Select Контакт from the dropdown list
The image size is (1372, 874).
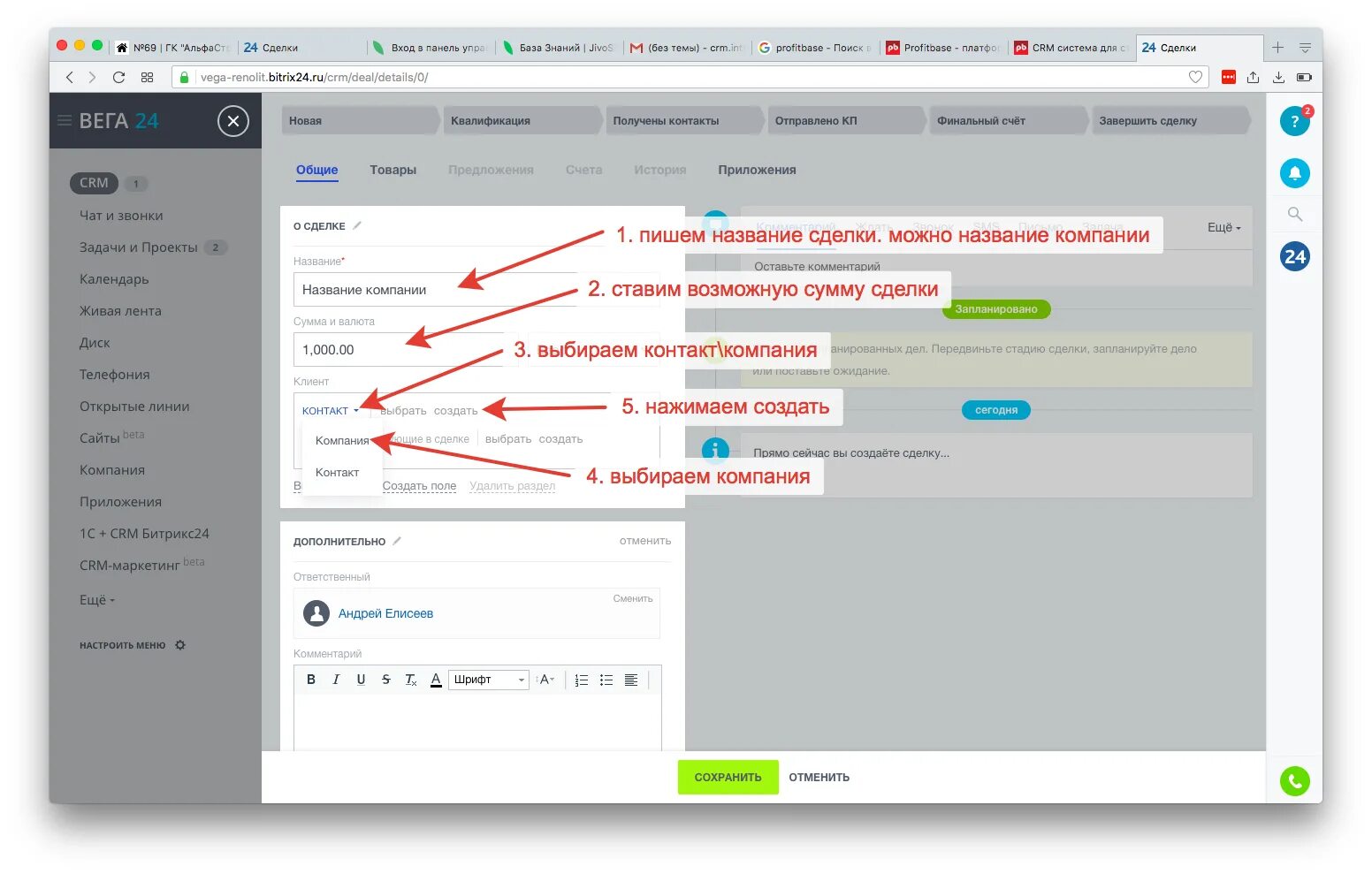(337, 473)
